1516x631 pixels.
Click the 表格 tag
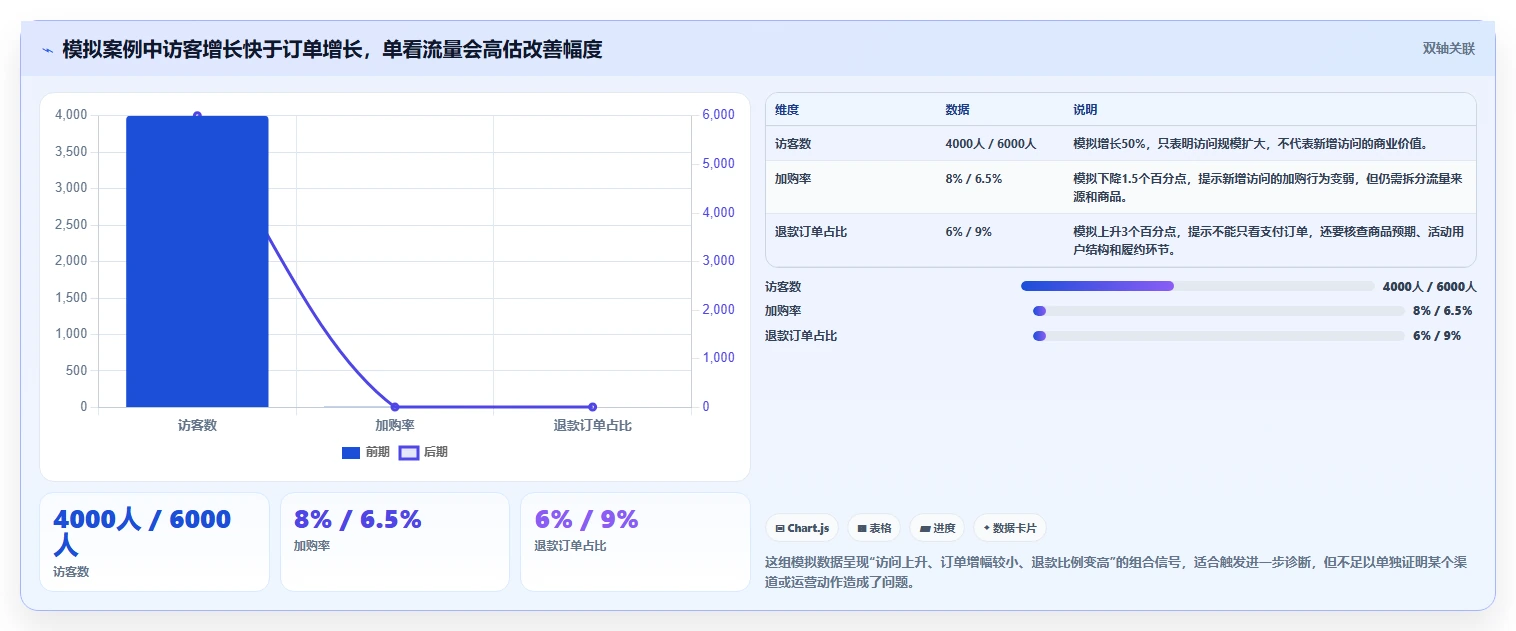874,528
